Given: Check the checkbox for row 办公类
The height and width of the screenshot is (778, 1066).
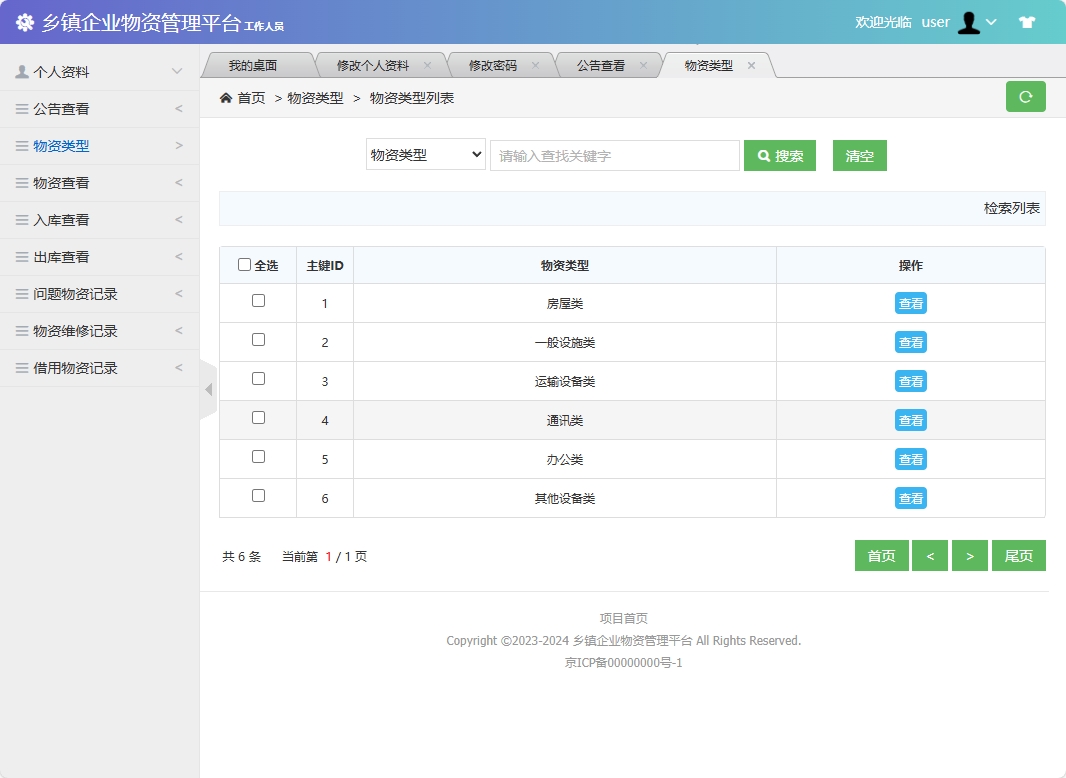Looking at the screenshot, I should (x=258, y=458).
